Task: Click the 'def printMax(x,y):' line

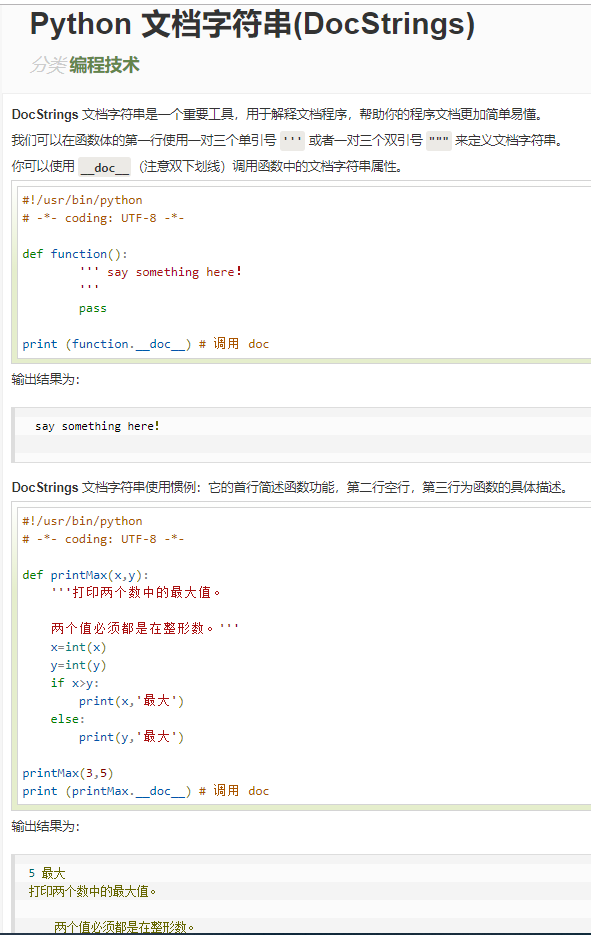Action: (86, 575)
